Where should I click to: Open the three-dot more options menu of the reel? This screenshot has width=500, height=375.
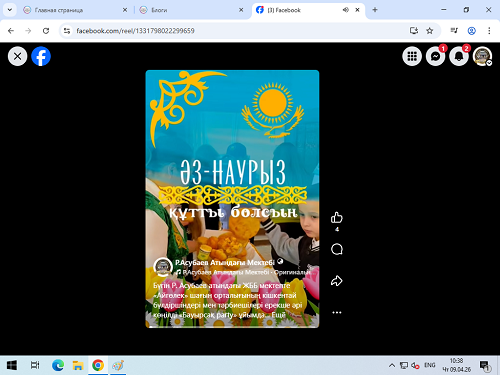pyautogui.click(x=337, y=312)
